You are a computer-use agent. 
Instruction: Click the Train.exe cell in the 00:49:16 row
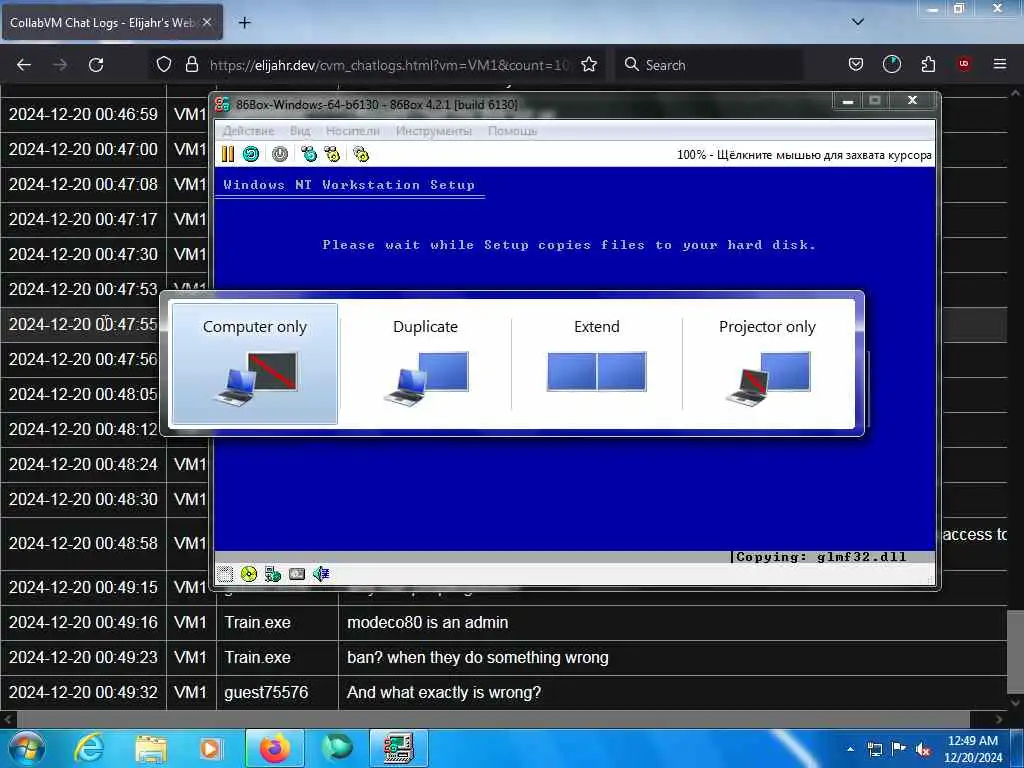[277, 622]
